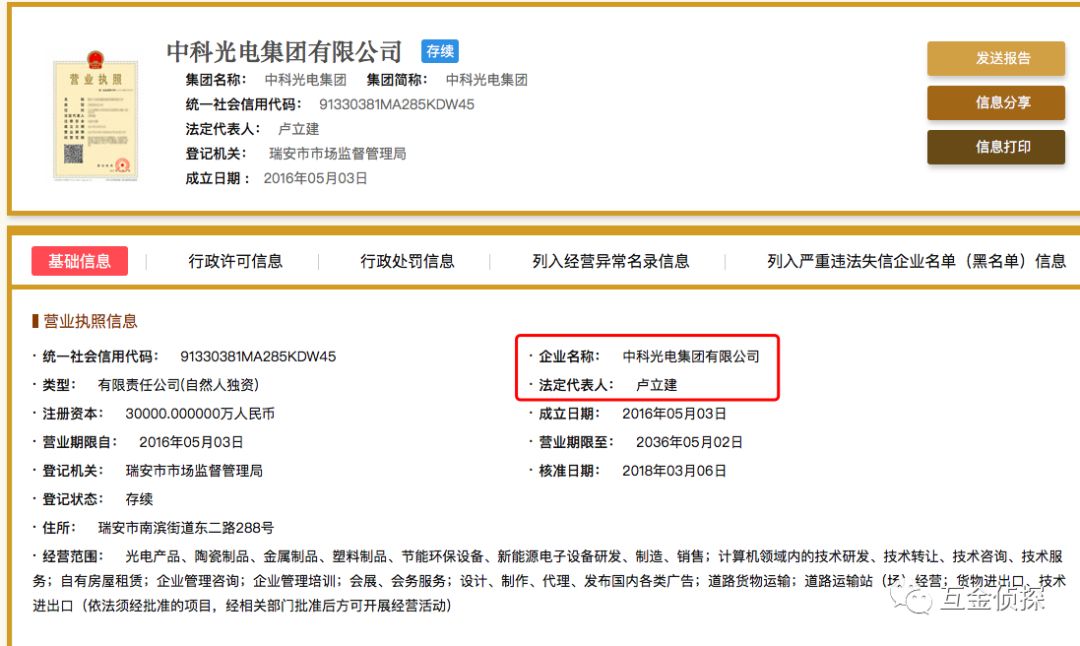The image size is (1080, 646).
Task: Click 营业期限至 value 2036年05月02日
Action: (689, 442)
